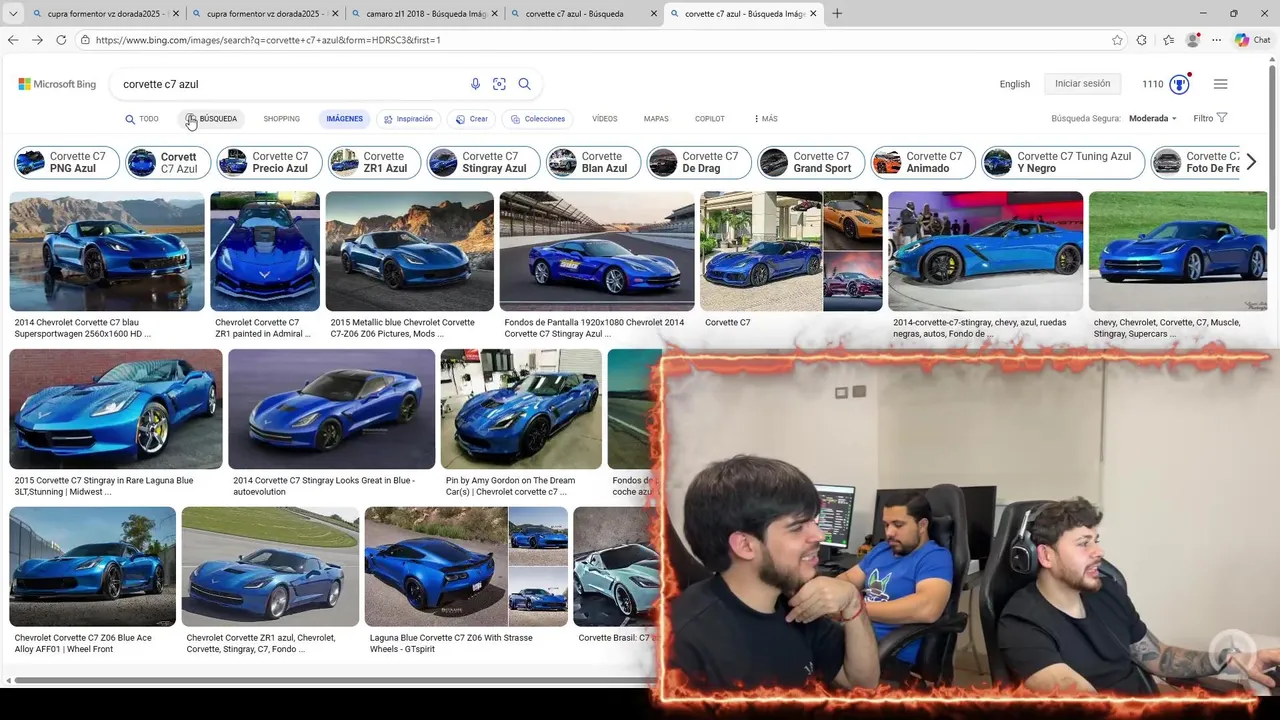The image size is (1280, 720).
Task: Click Iniciar sesión button
Action: point(1082,84)
